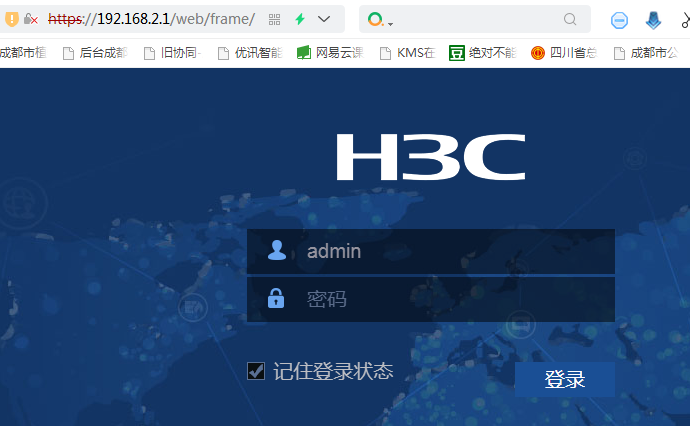Click the padlock icon in password field
This screenshot has width=690, height=426.
click(276, 298)
